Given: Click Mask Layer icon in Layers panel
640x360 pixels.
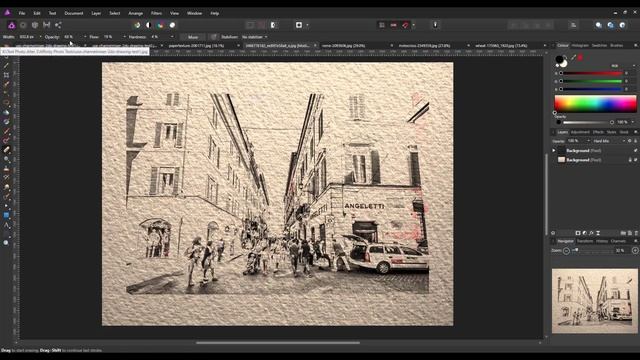Looking at the screenshot, I should point(578,233).
